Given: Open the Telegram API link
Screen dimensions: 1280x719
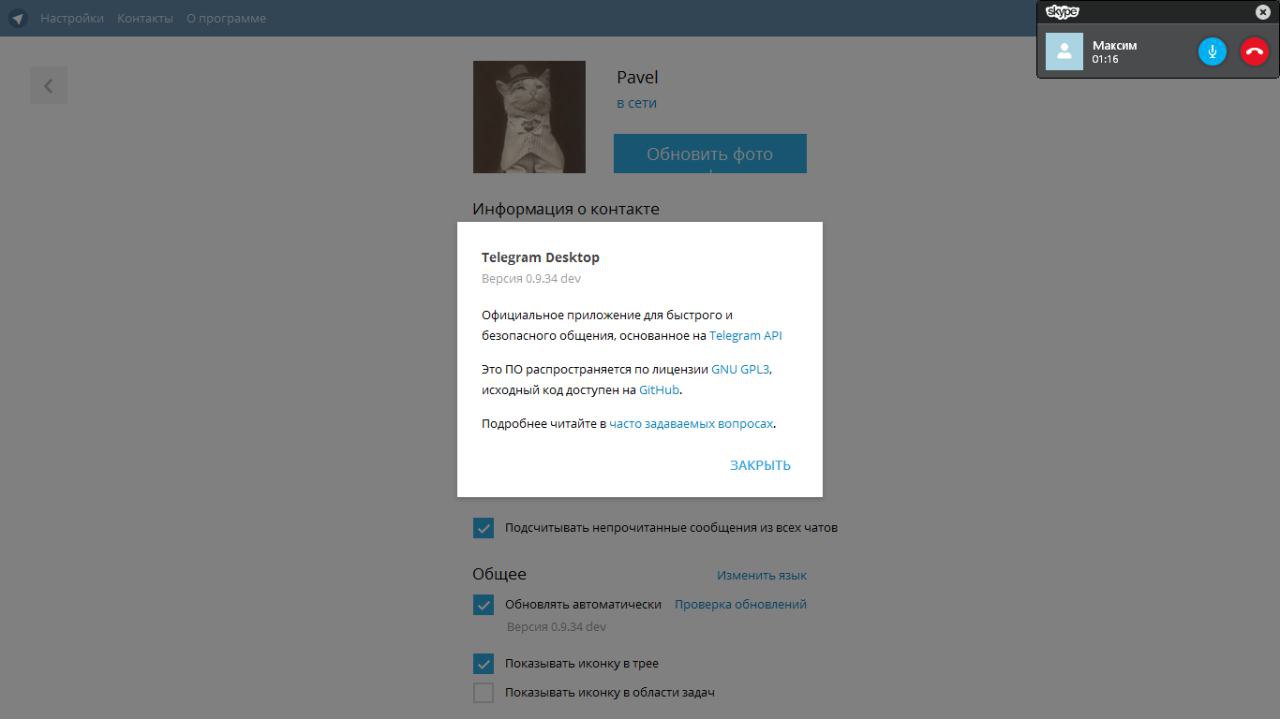Looking at the screenshot, I should tap(746, 336).
